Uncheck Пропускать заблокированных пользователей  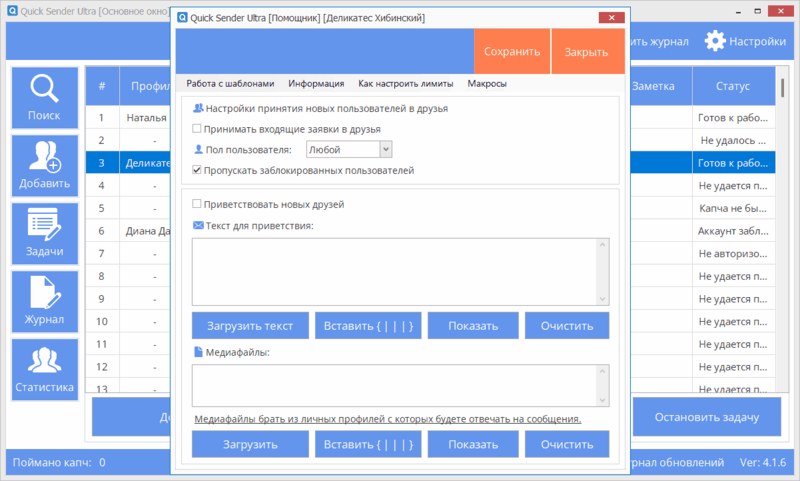(196, 171)
